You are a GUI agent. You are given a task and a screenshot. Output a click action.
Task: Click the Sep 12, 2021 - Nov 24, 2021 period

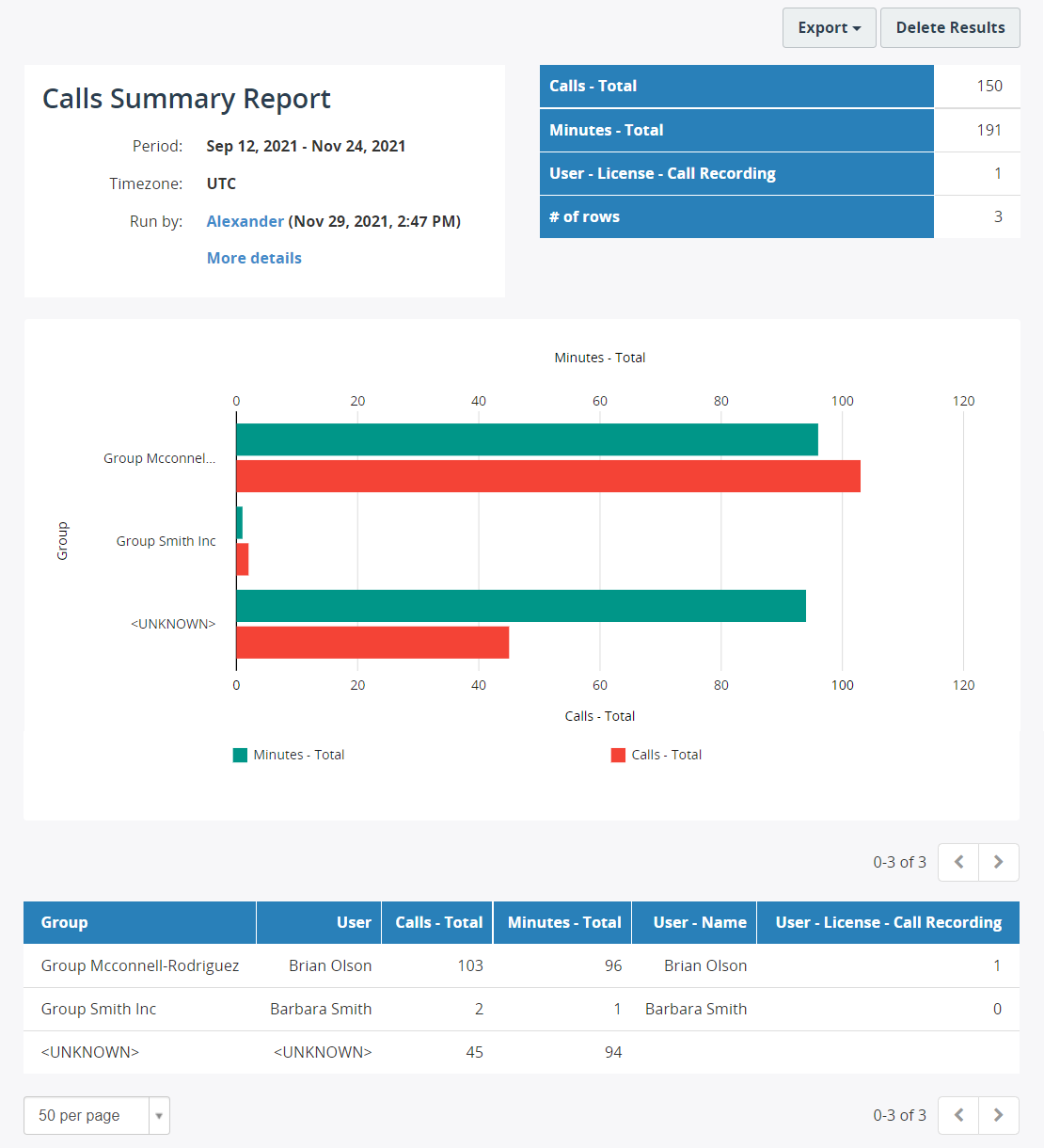point(306,146)
